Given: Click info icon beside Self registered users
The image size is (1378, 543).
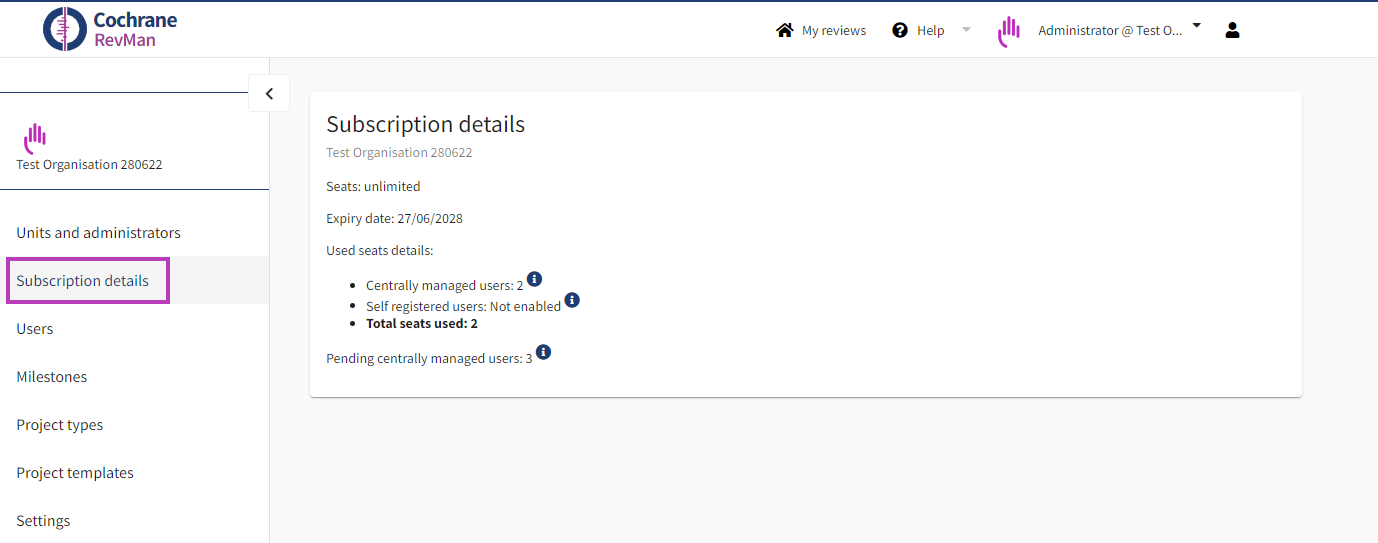Looking at the screenshot, I should (572, 300).
